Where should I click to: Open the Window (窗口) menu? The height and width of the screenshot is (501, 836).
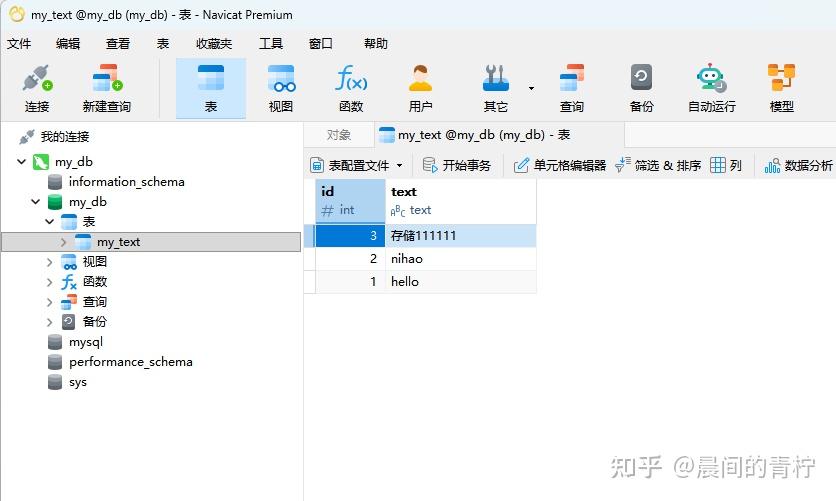[x=321, y=44]
